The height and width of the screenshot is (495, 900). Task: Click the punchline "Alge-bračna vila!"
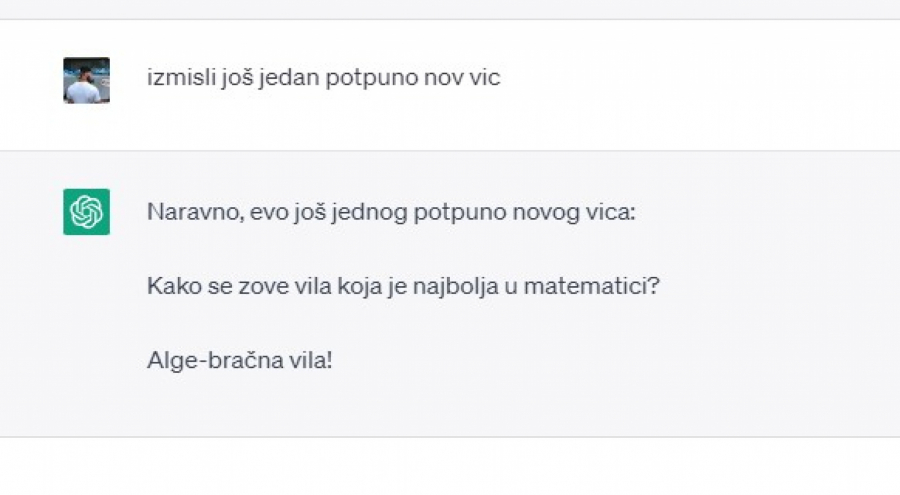(x=239, y=360)
